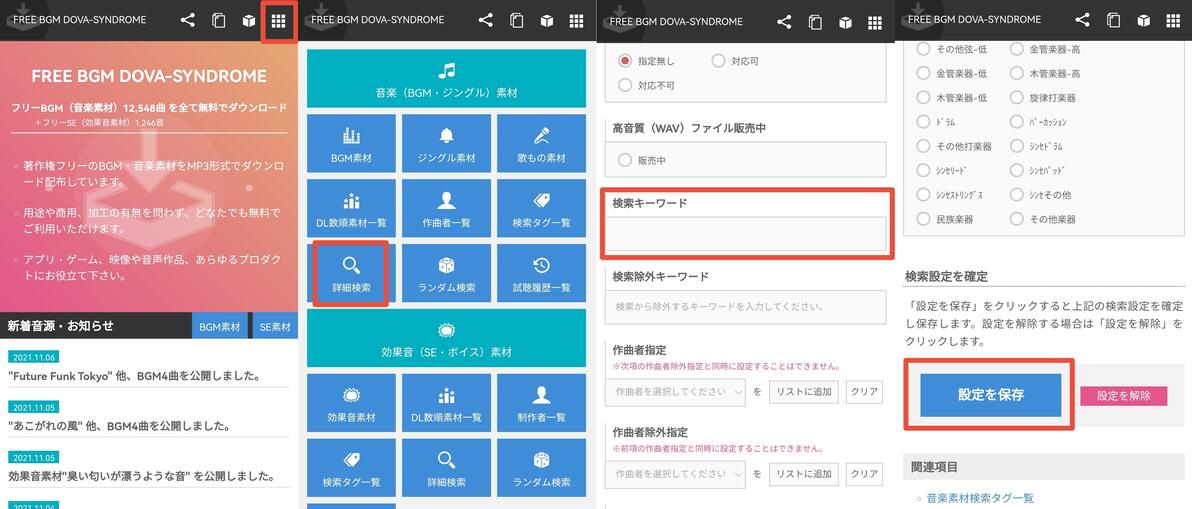Select その他打楽器 instrument radio button

point(923,146)
